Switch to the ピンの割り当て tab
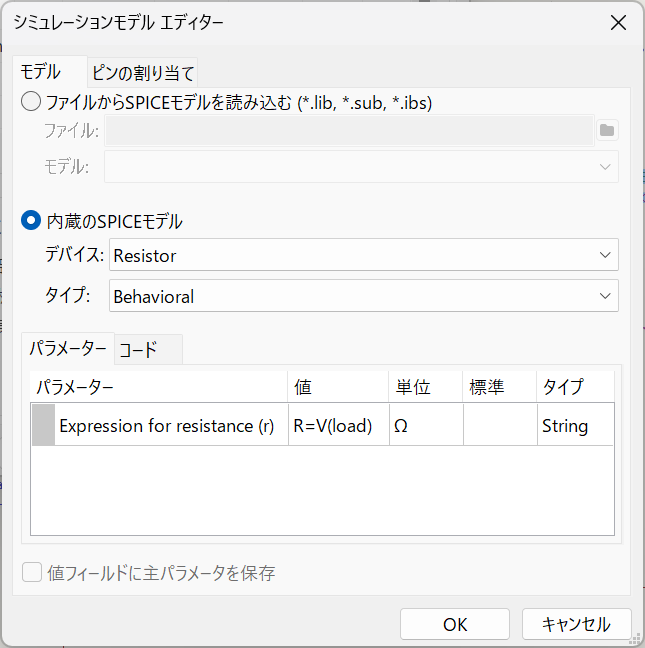This screenshot has height=648, width=645. coord(143,73)
